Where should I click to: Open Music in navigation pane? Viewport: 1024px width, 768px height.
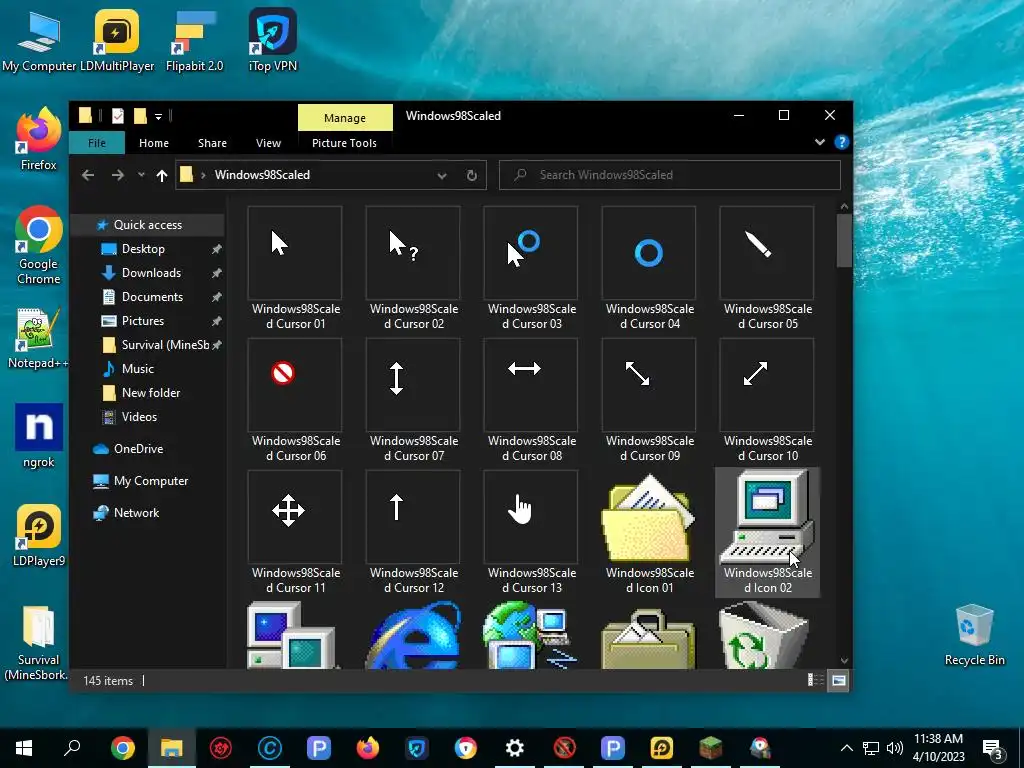pos(137,369)
